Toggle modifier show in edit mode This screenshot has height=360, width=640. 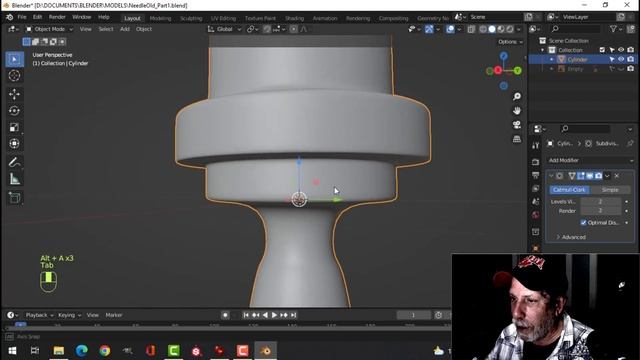[x=580, y=176]
